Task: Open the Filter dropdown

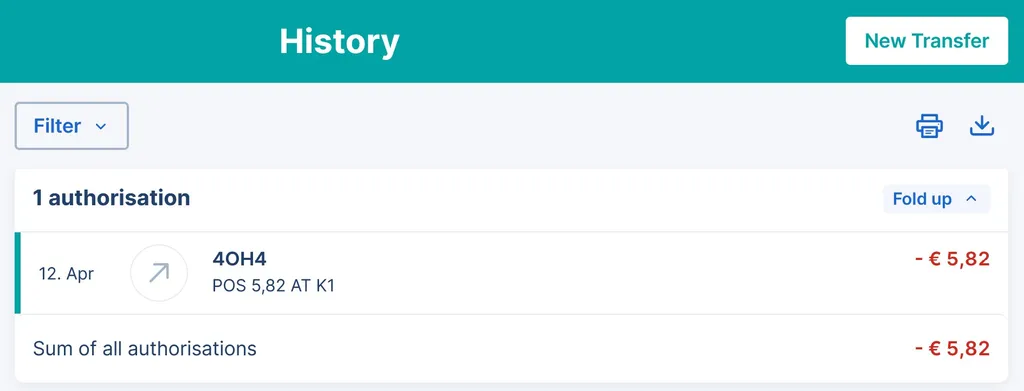Action: click(x=72, y=126)
